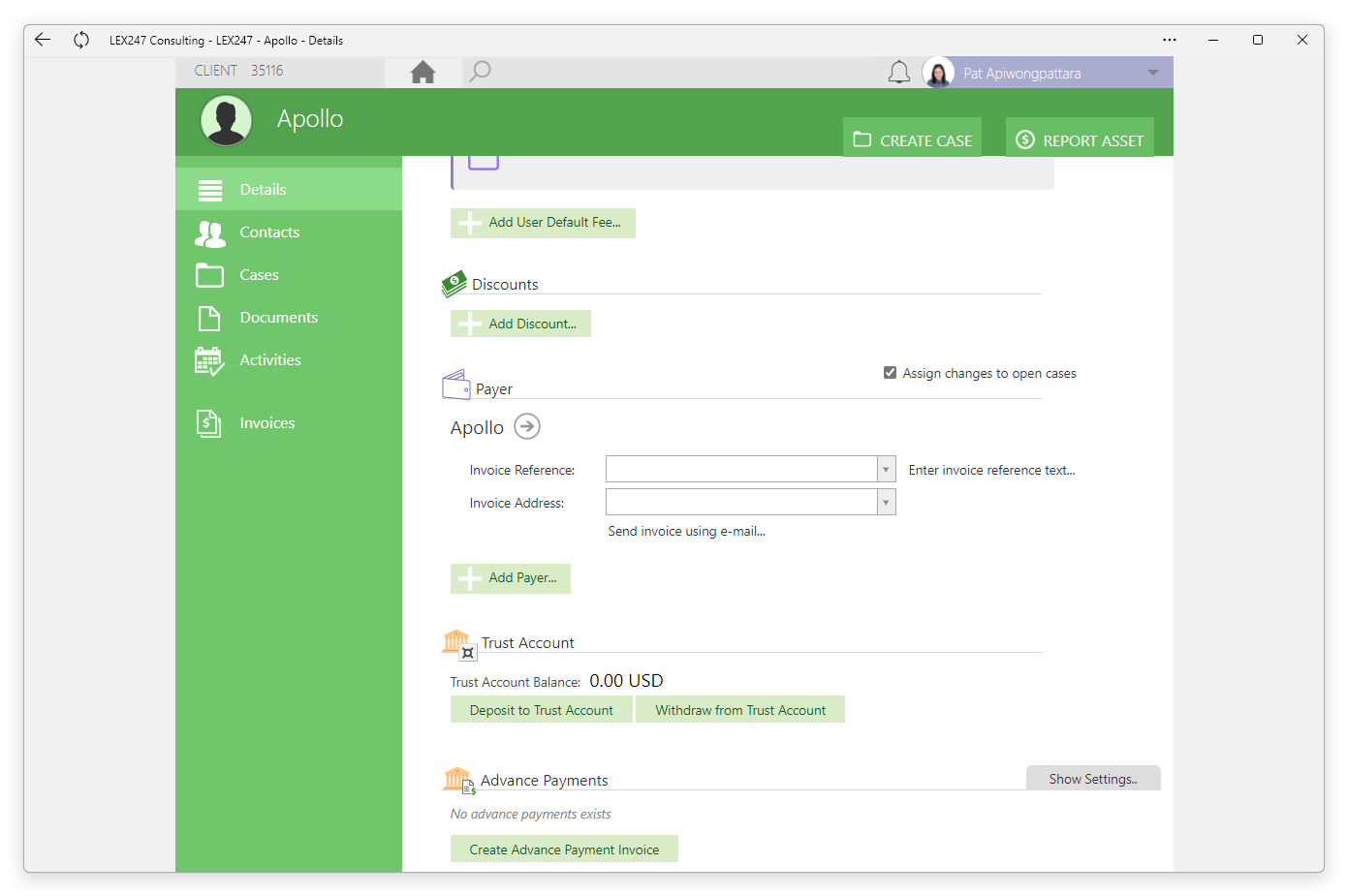Screen dimensions: 1347x896
Task: Click the CLIENT 35116 label
Action: [238, 71]
